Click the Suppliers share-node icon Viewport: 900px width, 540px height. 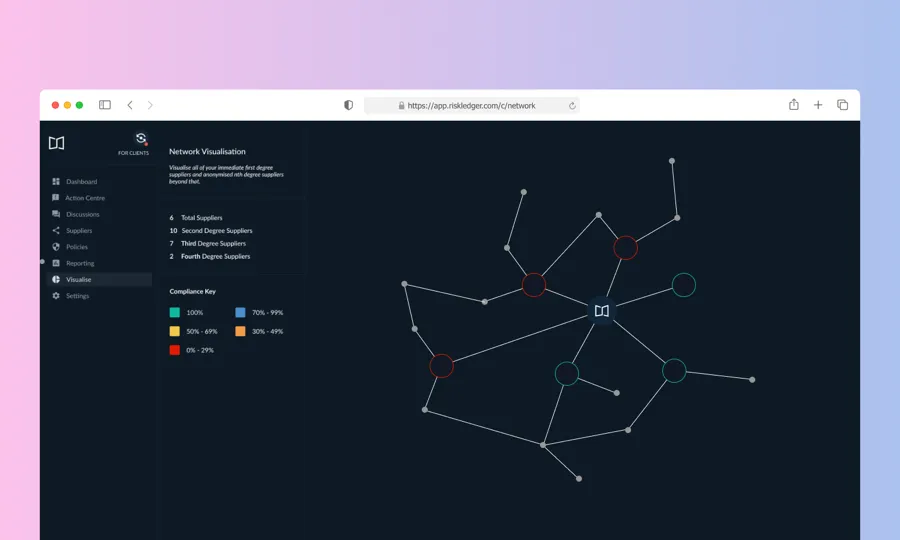[56, 230]
